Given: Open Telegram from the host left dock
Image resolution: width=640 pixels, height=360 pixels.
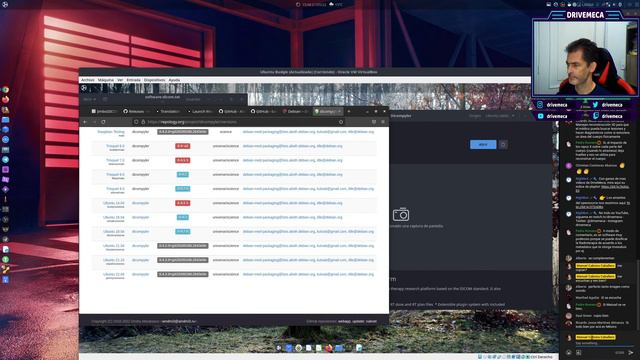Looking at the screenshot, I should pyautogui.click(x=5, y=160).
